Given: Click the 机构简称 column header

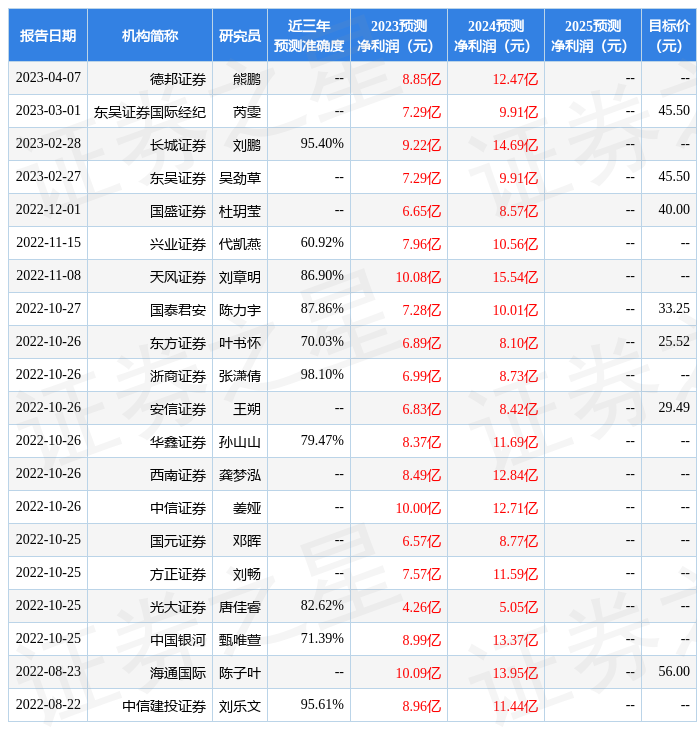Looking at the screenshot, I should click(150, 35).
